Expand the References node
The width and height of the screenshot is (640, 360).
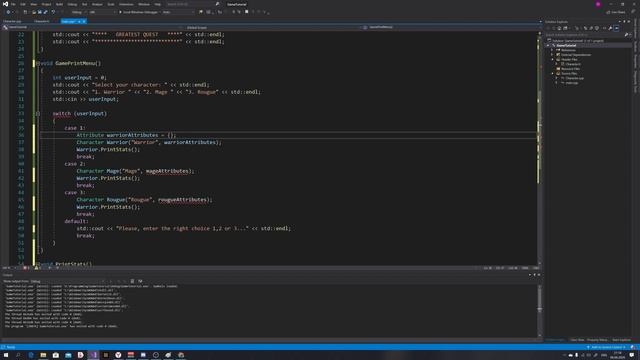(x=552, y=50)
